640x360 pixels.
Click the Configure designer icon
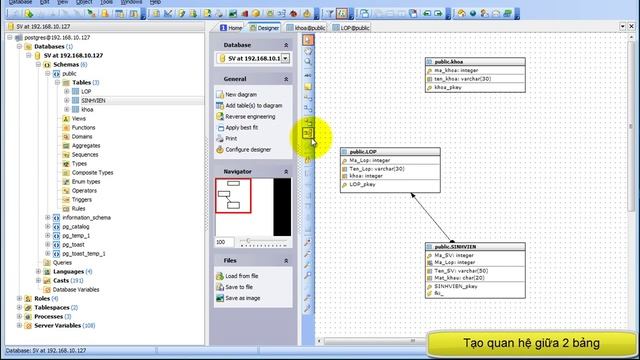pyautogui.click(x=220, y=149)
